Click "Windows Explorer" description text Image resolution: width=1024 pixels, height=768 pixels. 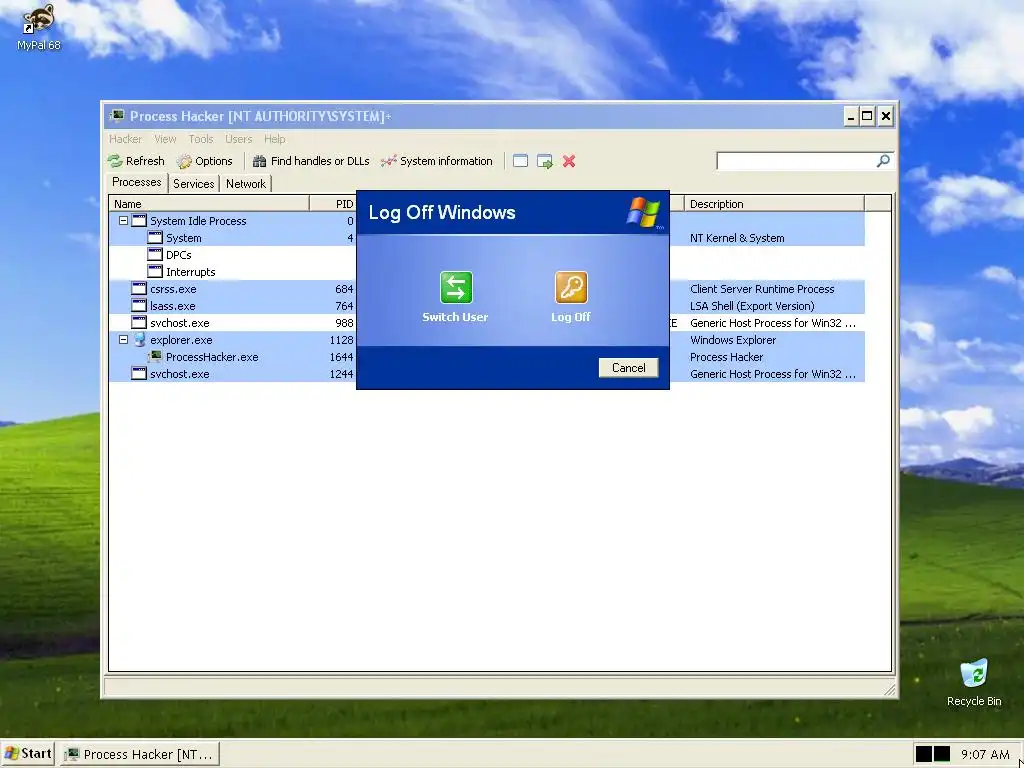tap(733, 340)
